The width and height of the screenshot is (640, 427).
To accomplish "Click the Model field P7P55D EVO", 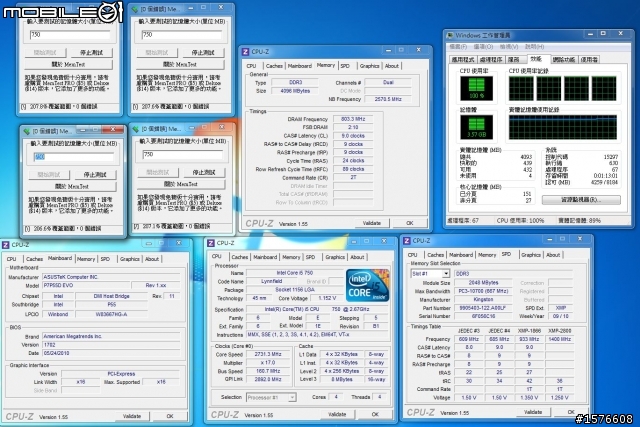I will pos(86,285).
